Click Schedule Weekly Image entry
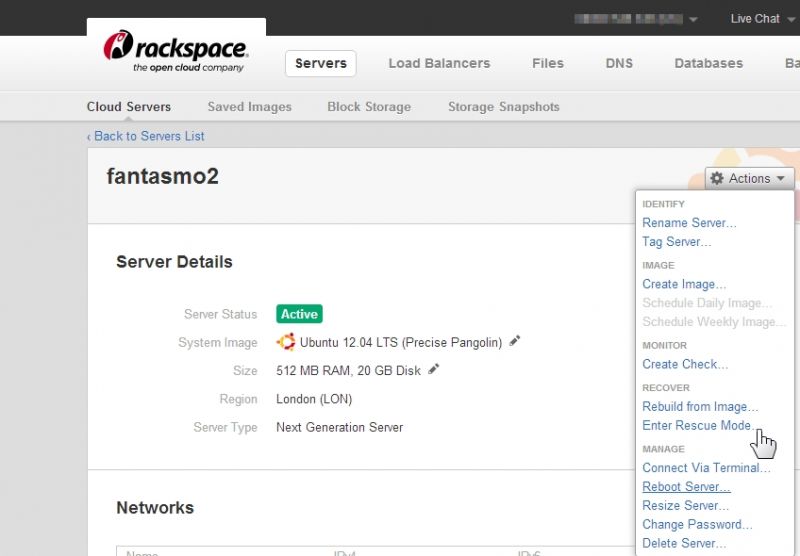Viewport: 800px width, 556px height. [x=713, y=322]
